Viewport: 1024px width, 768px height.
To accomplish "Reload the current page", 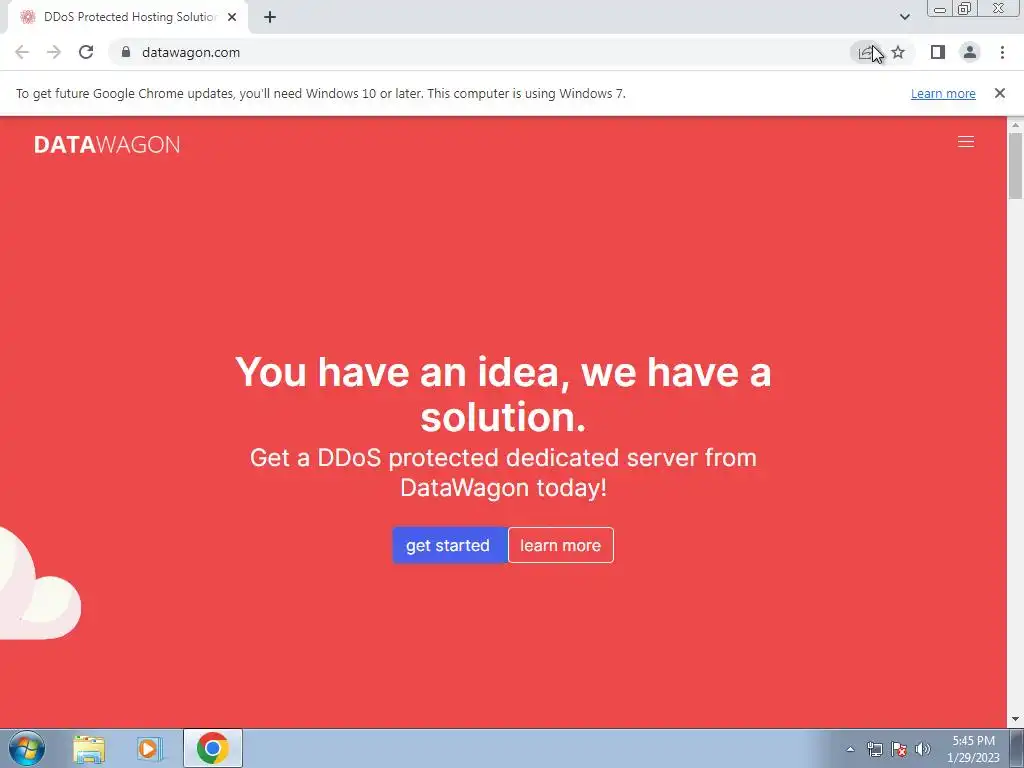I will (x=86, y=52).
